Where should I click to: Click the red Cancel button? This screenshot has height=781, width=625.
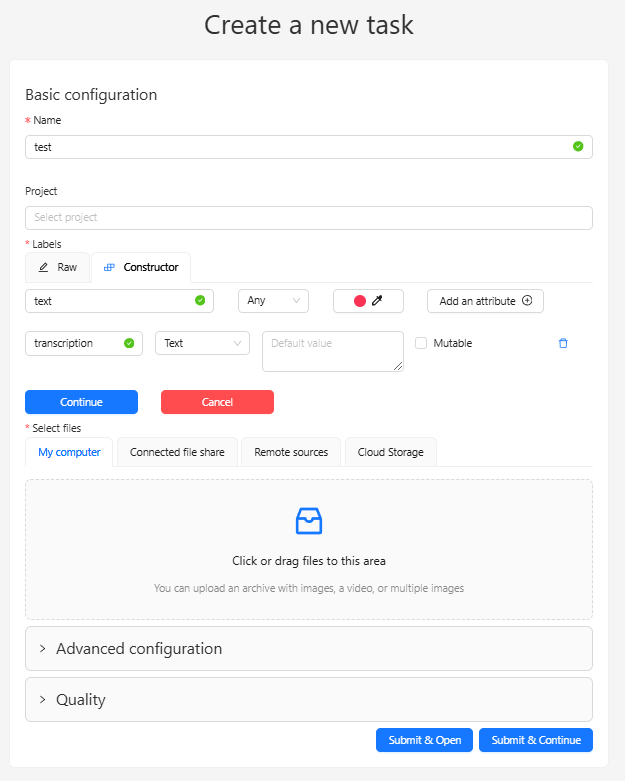coord(217,402)
